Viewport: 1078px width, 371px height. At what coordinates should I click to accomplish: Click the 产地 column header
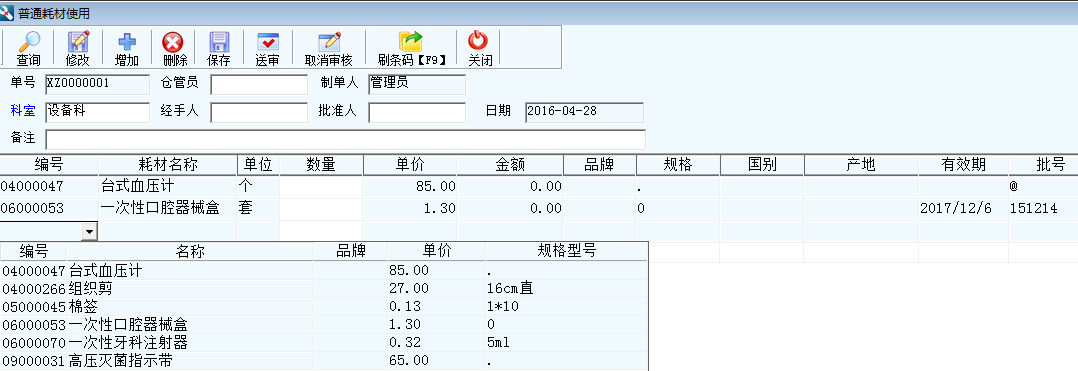point(861,165)
